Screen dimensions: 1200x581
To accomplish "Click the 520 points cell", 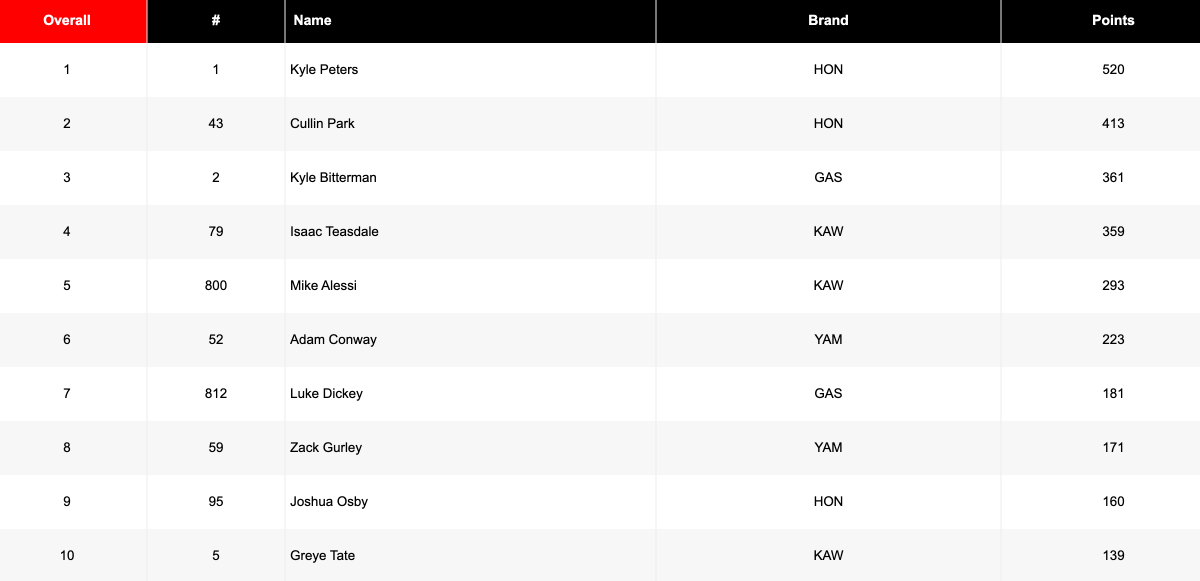I will coord(1113,70).
